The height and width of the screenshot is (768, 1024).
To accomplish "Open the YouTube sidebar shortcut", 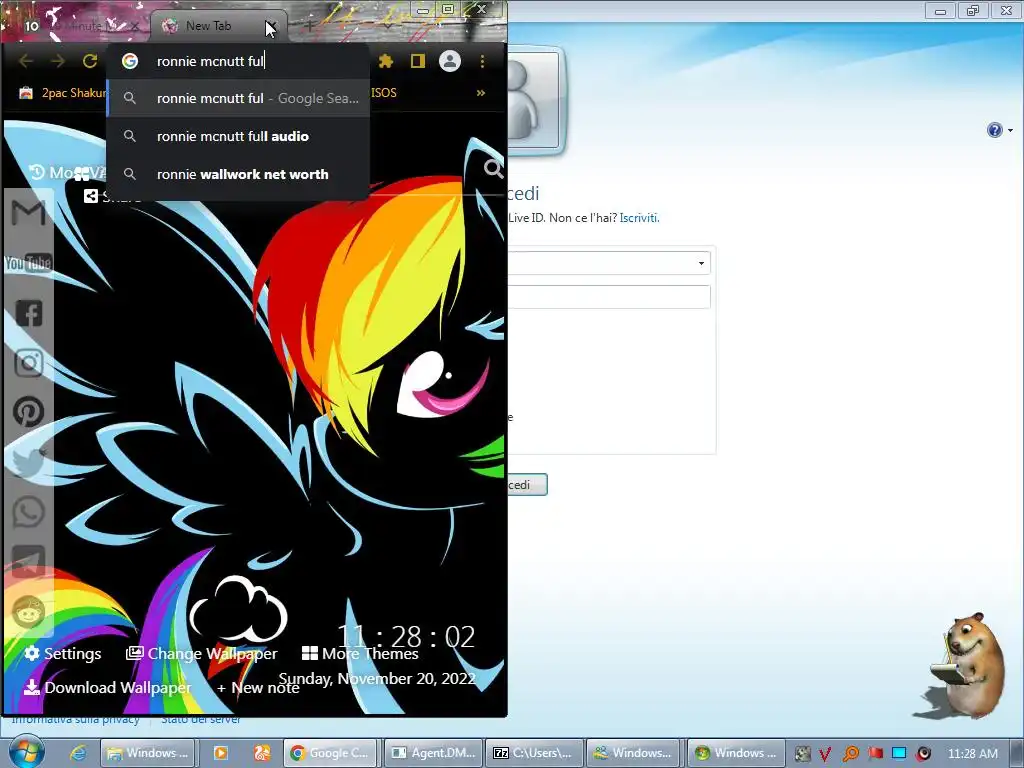I will [x=28, y=263].
